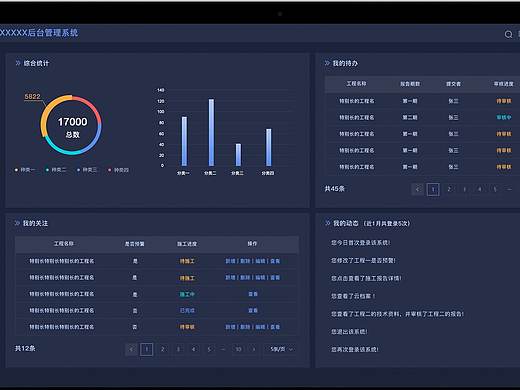Go to page 3 in 我的待办 pagination

464,189
